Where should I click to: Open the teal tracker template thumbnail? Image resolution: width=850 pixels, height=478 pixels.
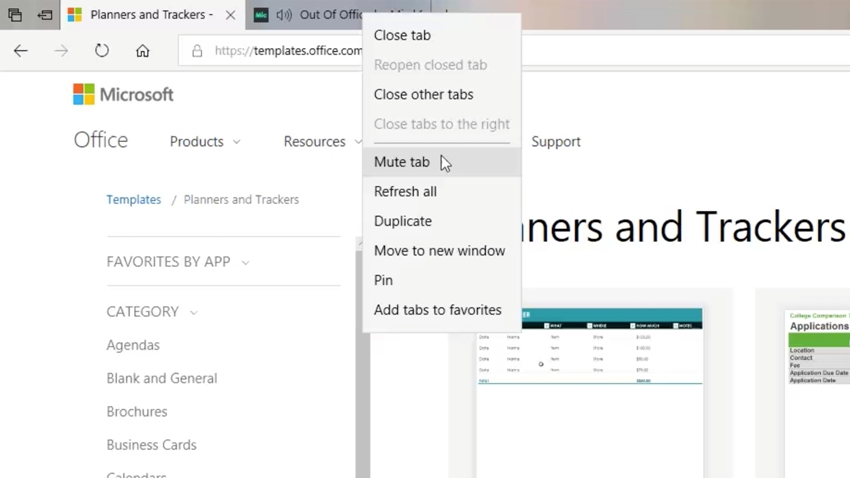590,393
